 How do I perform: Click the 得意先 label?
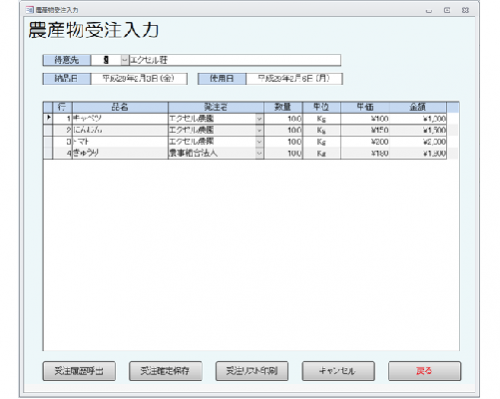(x=67, y=60)
